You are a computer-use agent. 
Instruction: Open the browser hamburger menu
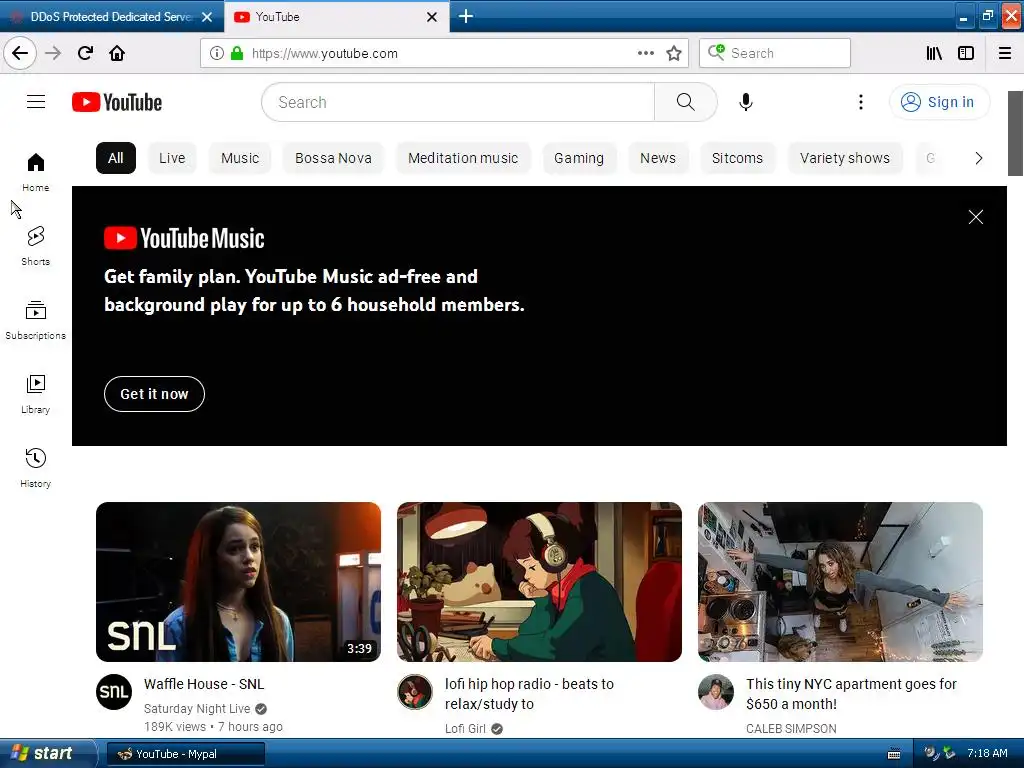click(x=1004, y=53)
